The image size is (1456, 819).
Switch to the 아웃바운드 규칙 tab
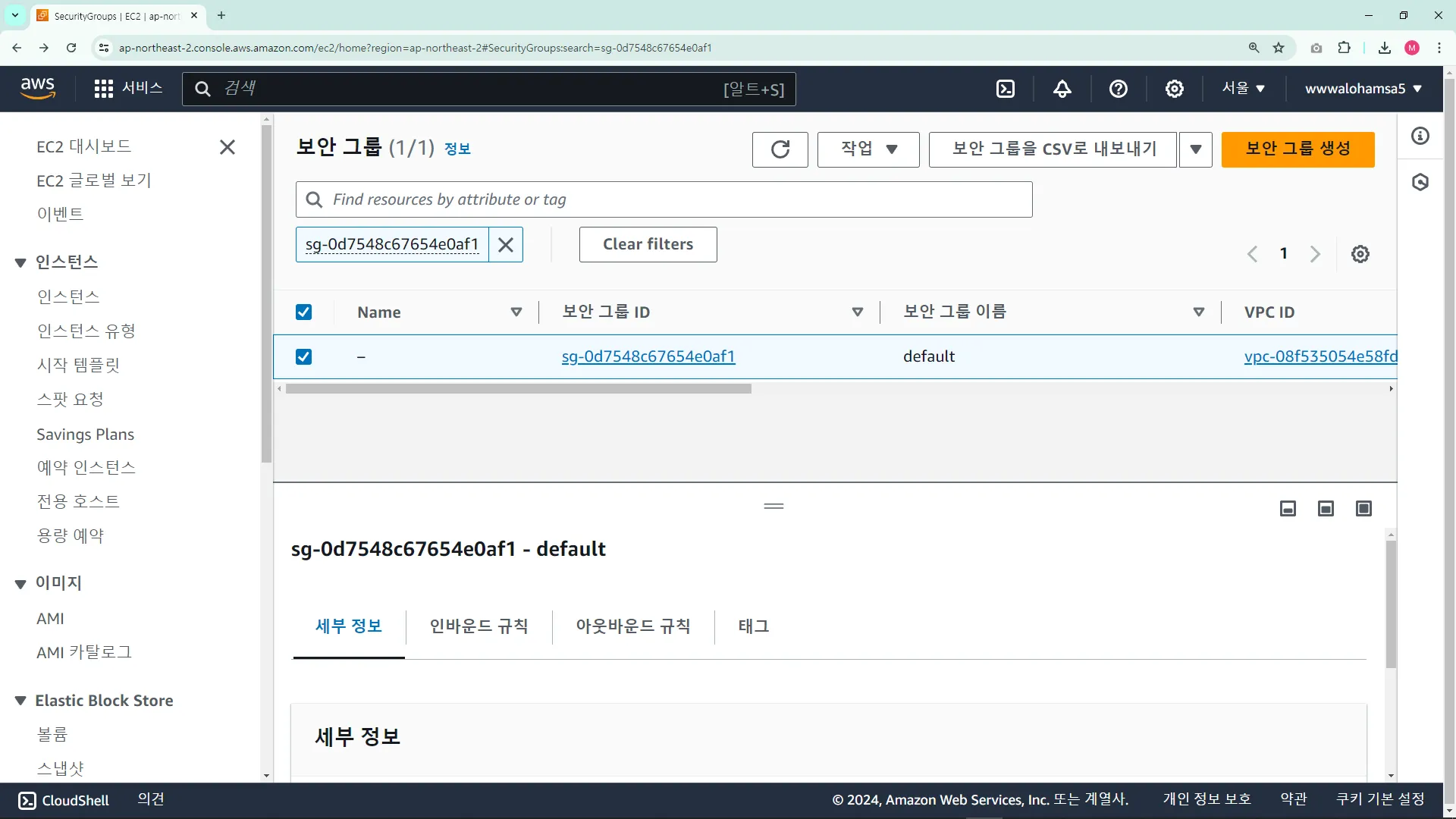coord(632,626)
